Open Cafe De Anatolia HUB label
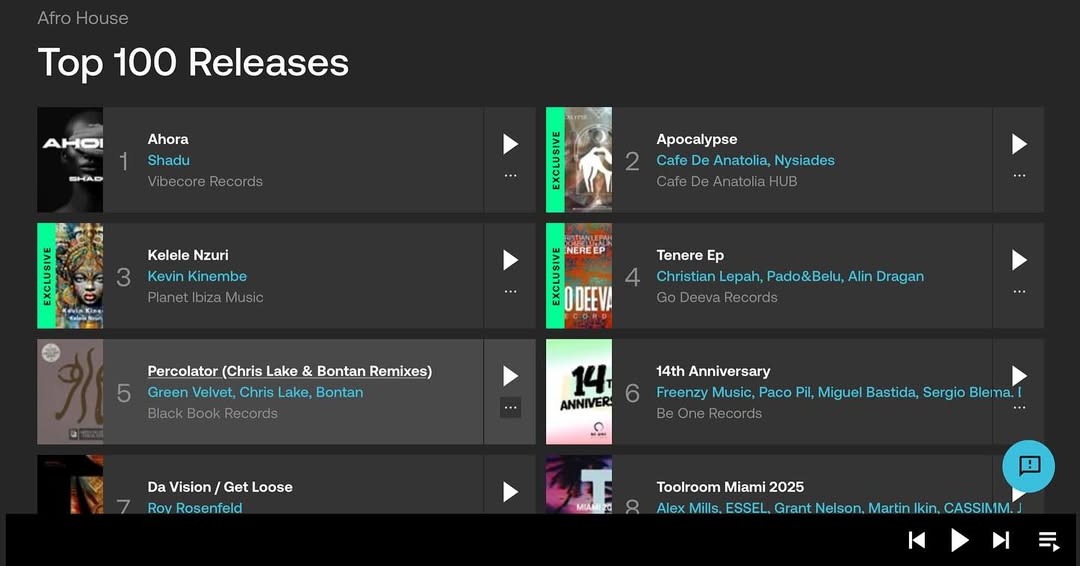The image size is (1080, 566). point(727,182)
